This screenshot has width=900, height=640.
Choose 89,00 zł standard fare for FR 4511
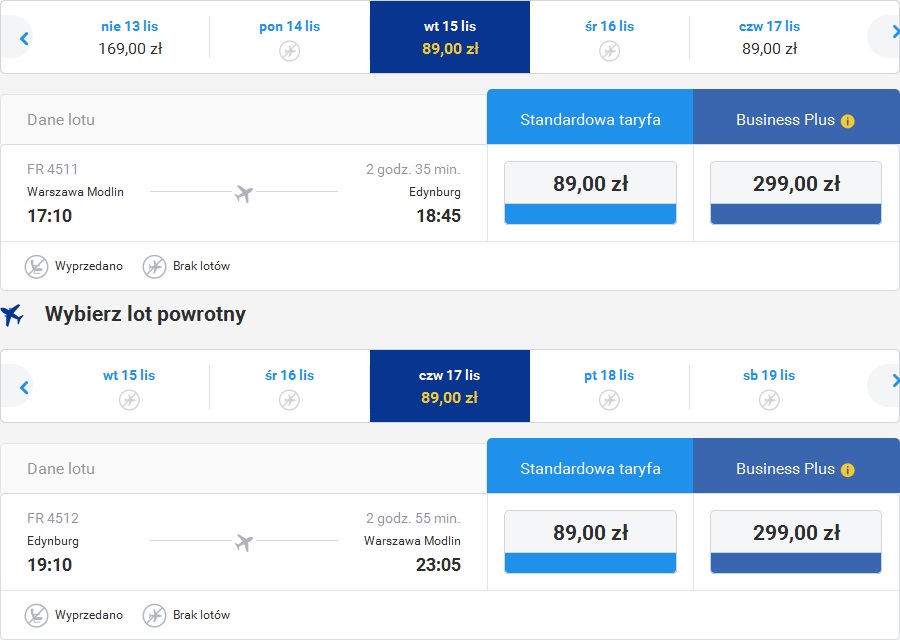click(x=590, y=193)
